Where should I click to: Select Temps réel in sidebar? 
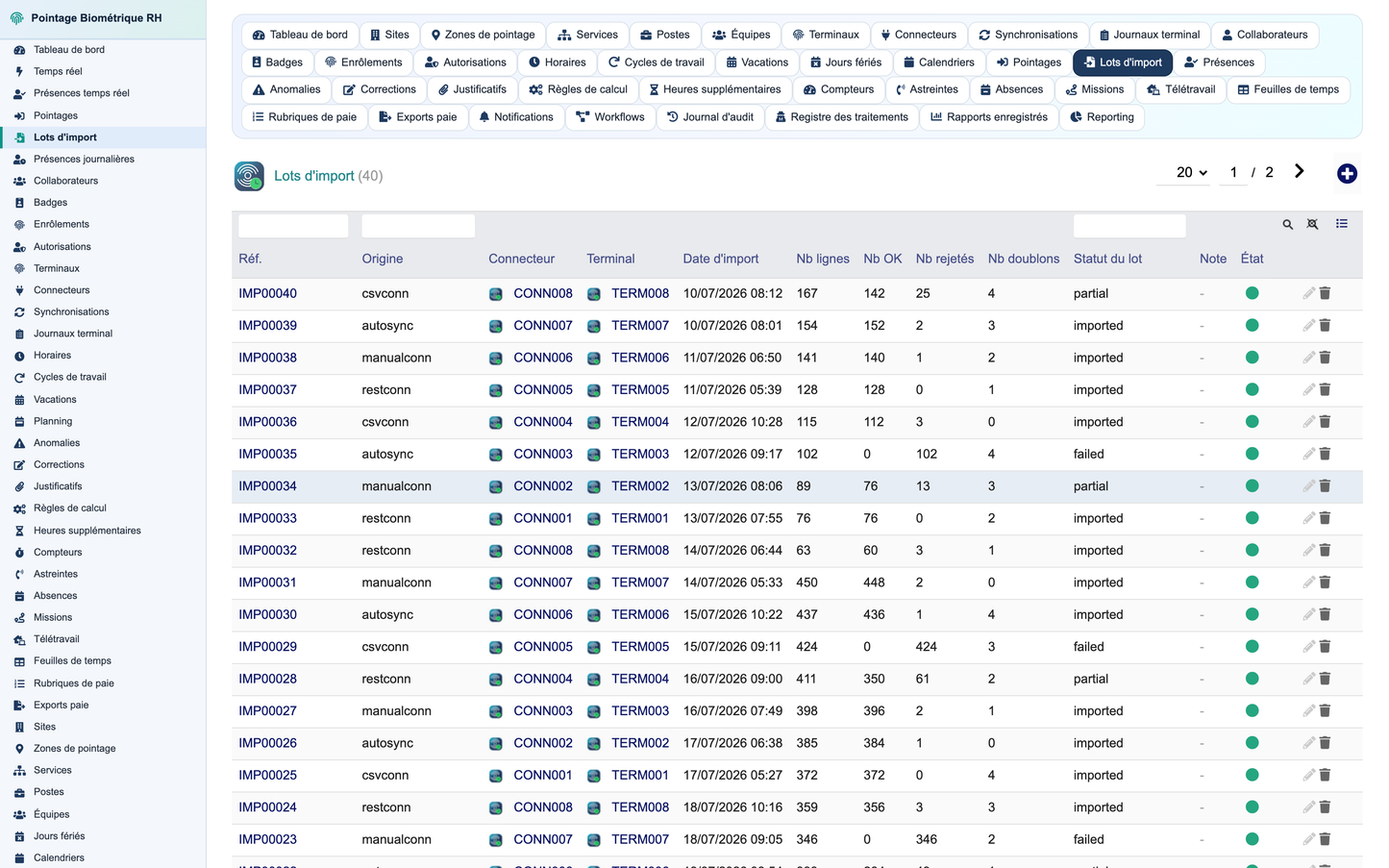(58, 71)
